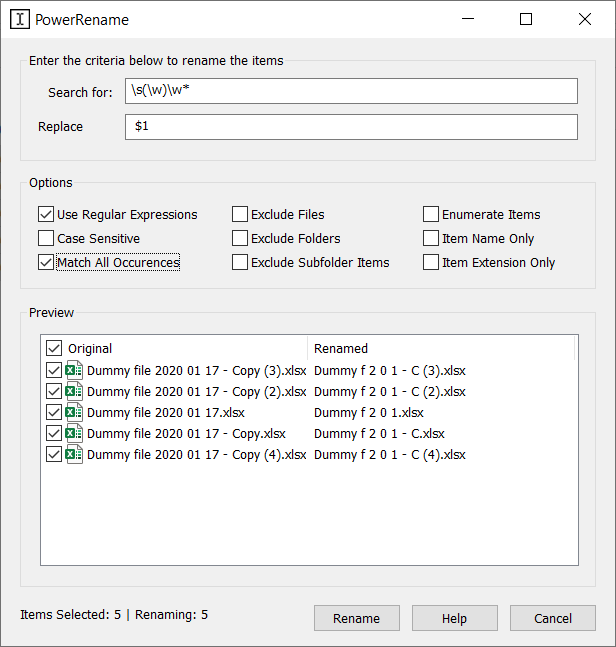
Task: Uncheck Match All Occurences
Action: pyautogui.click(x=46, y=262)
